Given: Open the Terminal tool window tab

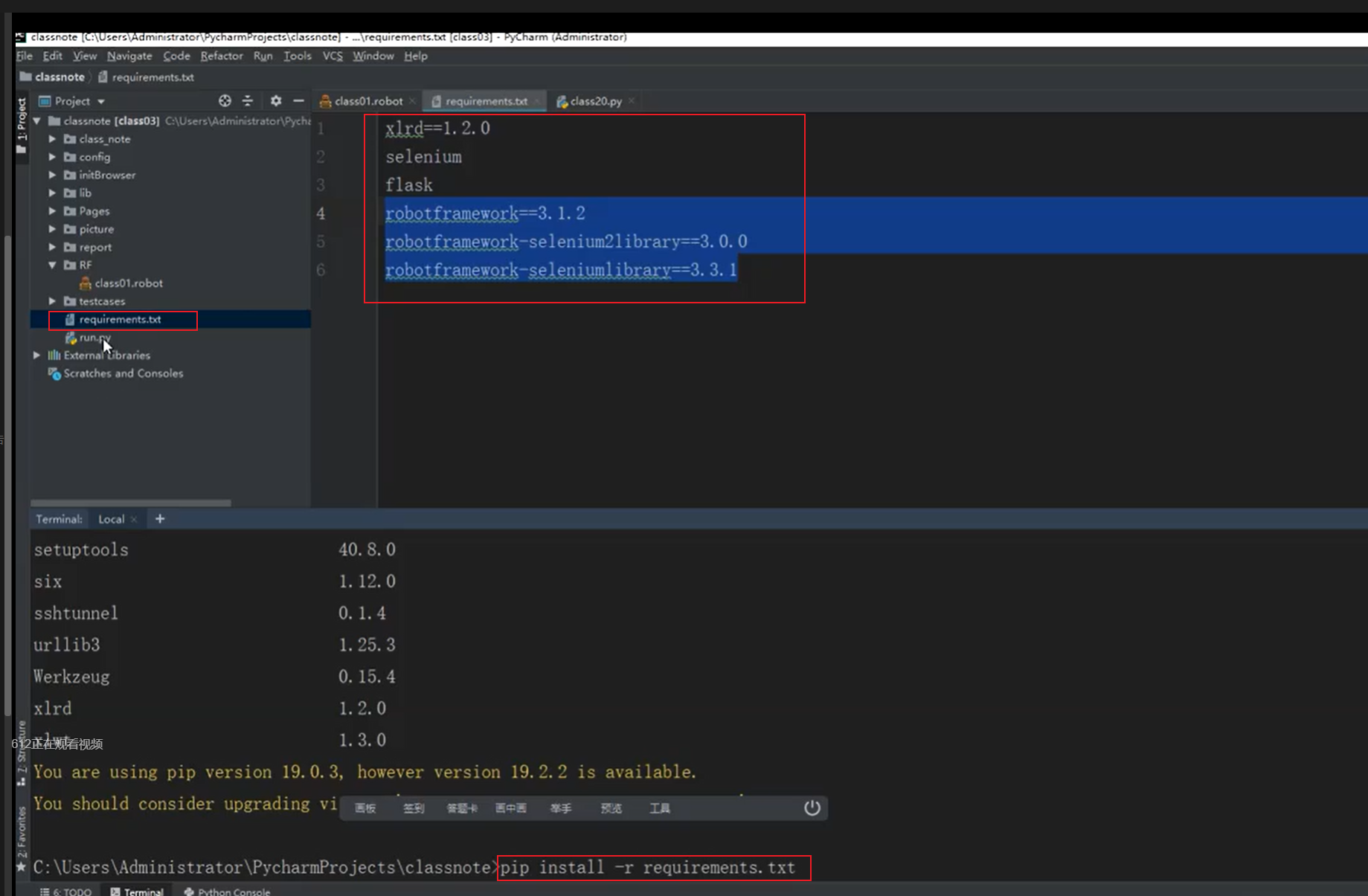Looking at the screenshot, I should pyautogui.click(x=137, y=891).
